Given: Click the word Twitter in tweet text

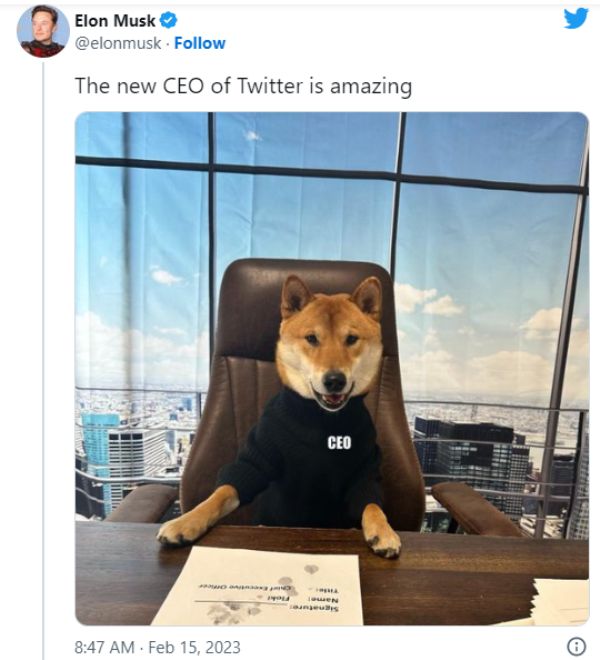Looking at the screenshot, I should [270, 85].
